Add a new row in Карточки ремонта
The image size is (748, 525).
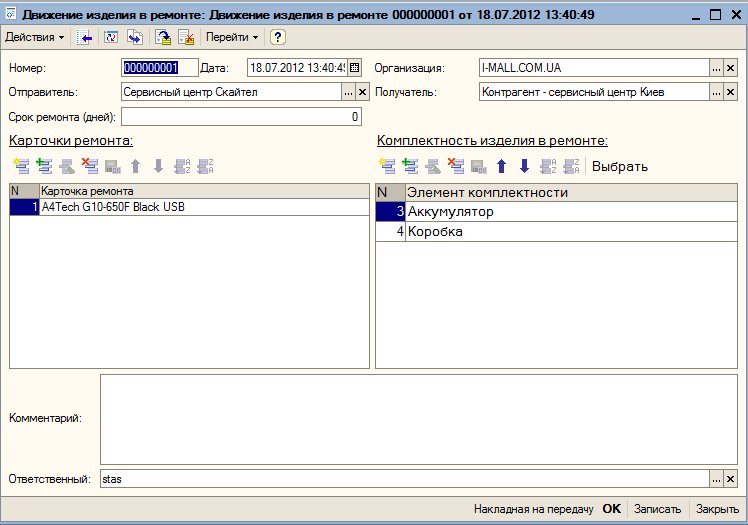(x=21, y=166)
